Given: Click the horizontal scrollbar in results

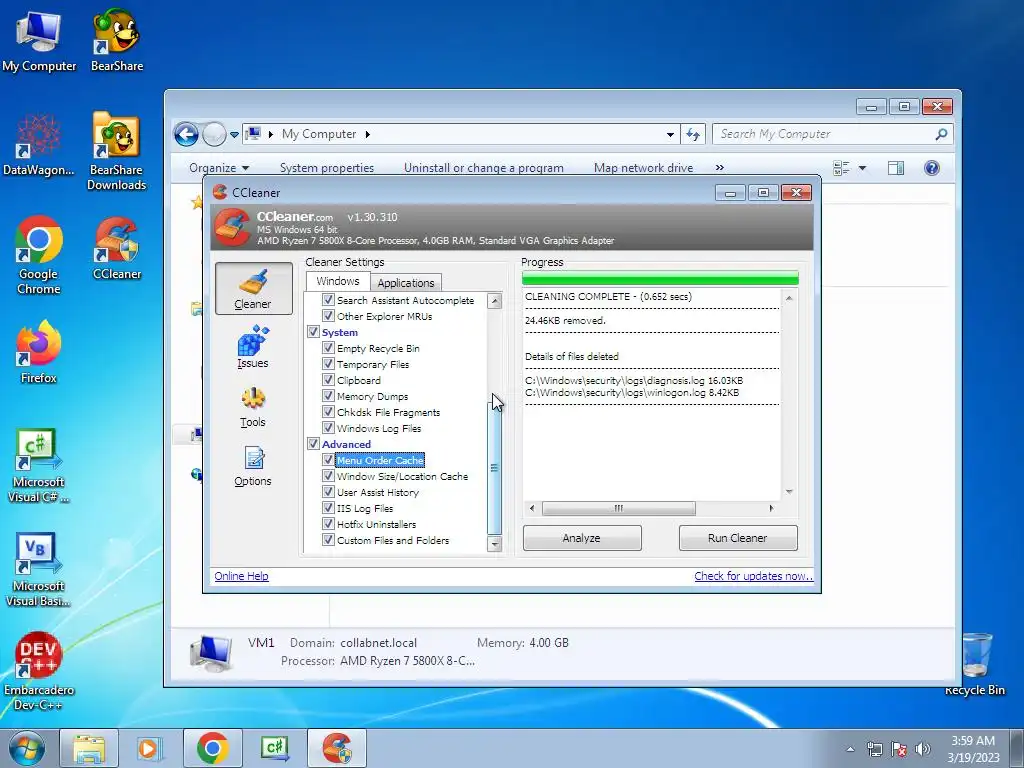Looking at the screenshot, I should coord(618,508).
